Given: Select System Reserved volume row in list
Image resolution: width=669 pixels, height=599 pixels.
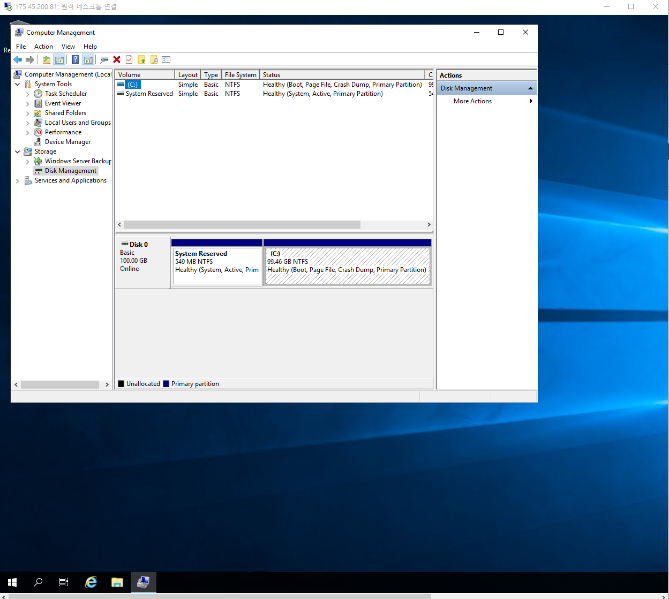Looking at the screenshot, I should coord(275,94).
